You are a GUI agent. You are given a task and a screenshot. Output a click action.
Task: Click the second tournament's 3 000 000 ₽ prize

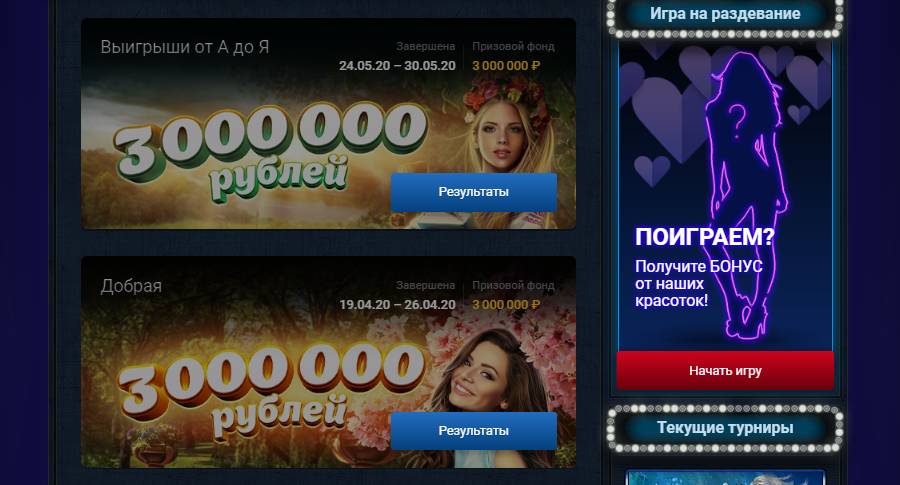(x=506, y=304)
